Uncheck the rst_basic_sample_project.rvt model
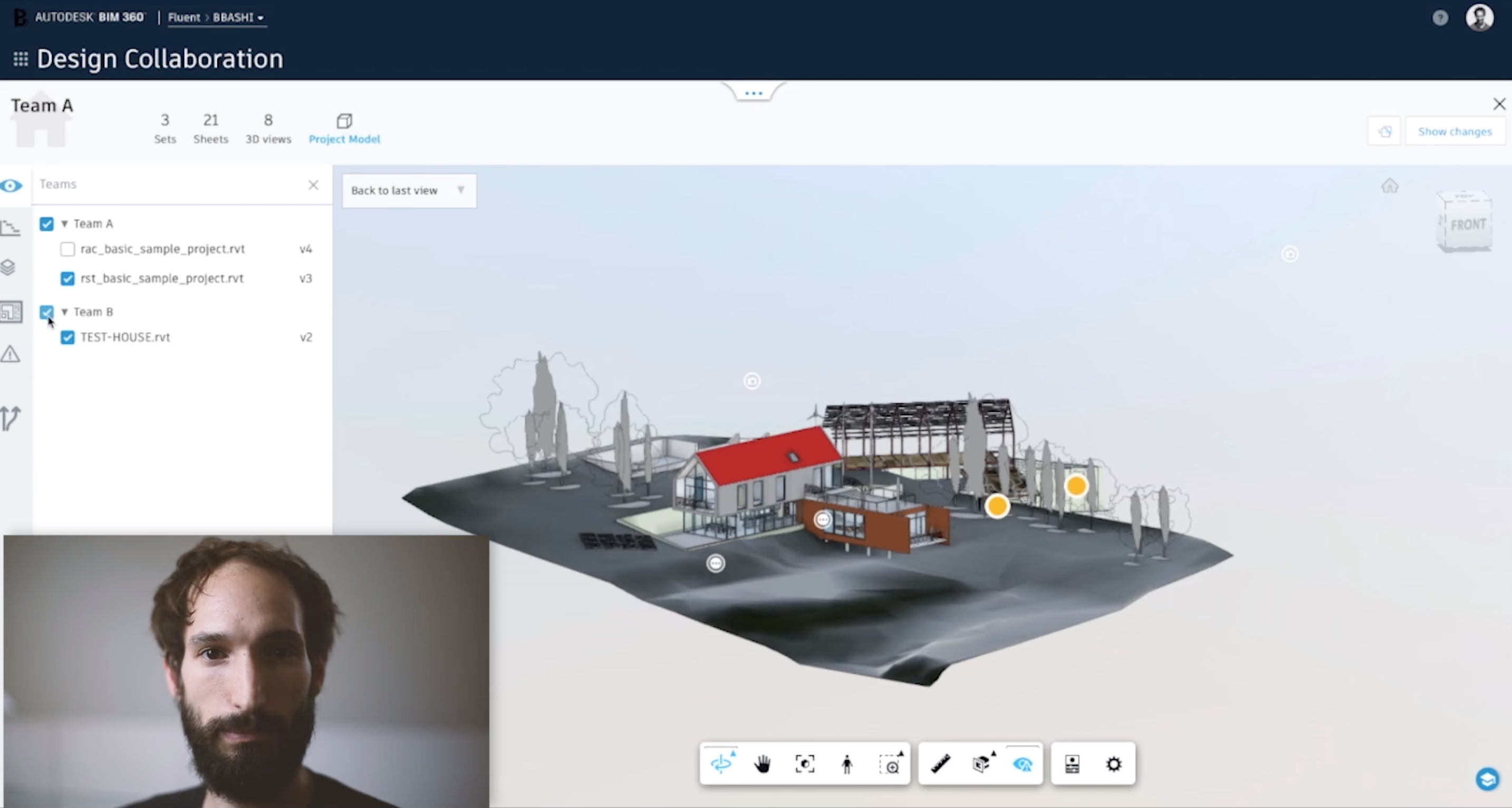 67,278
